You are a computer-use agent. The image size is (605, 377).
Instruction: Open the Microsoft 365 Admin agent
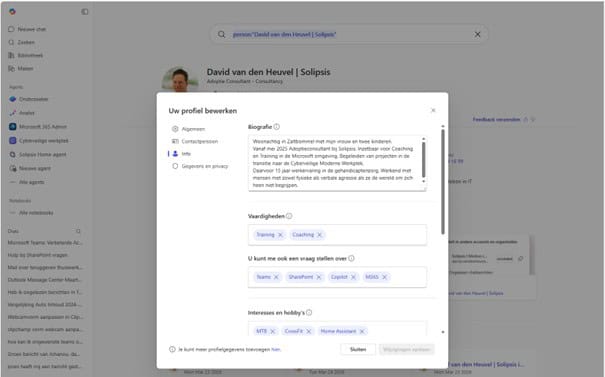(x=38, y=127)
